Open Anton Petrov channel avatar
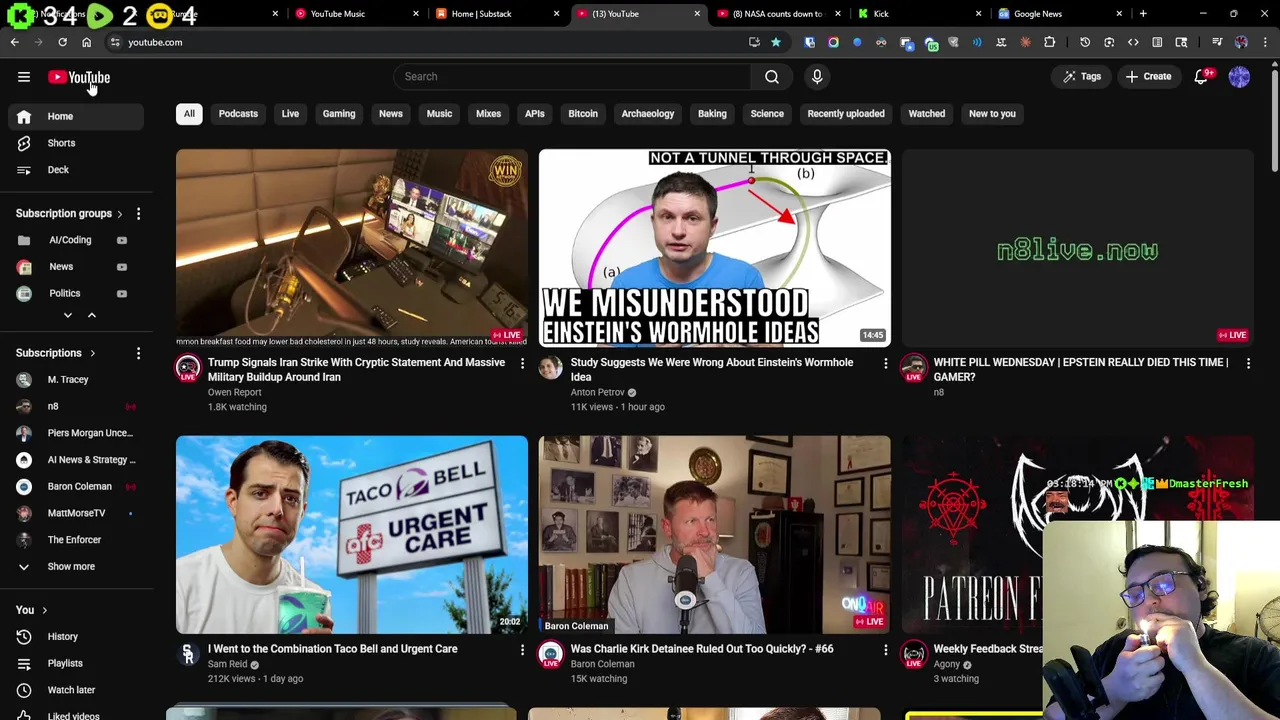Image resolution: width=1280 pixels, height=720 pixels. [x=551, y=368]
